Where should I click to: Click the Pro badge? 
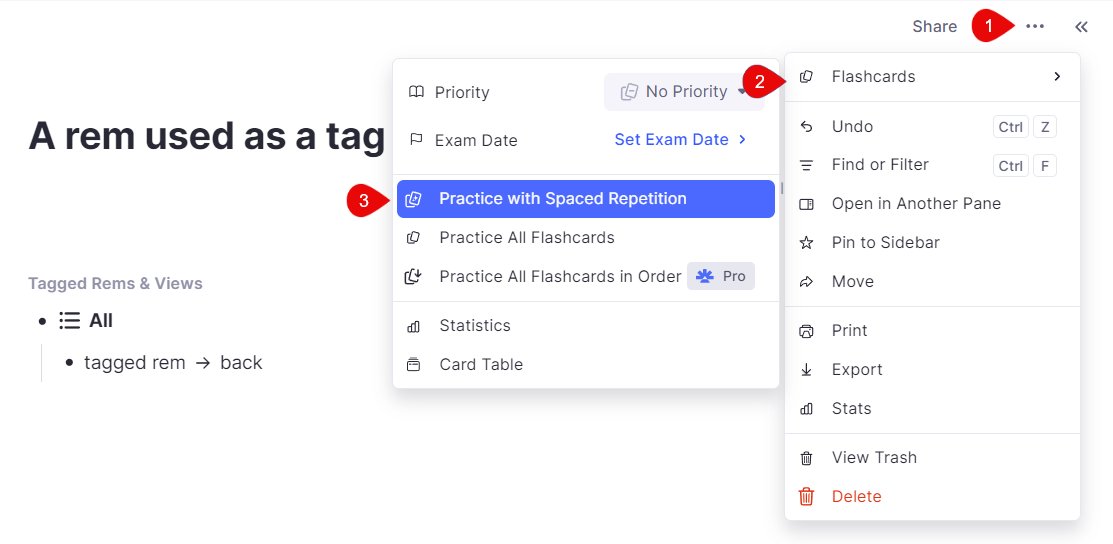pos(721,277)
